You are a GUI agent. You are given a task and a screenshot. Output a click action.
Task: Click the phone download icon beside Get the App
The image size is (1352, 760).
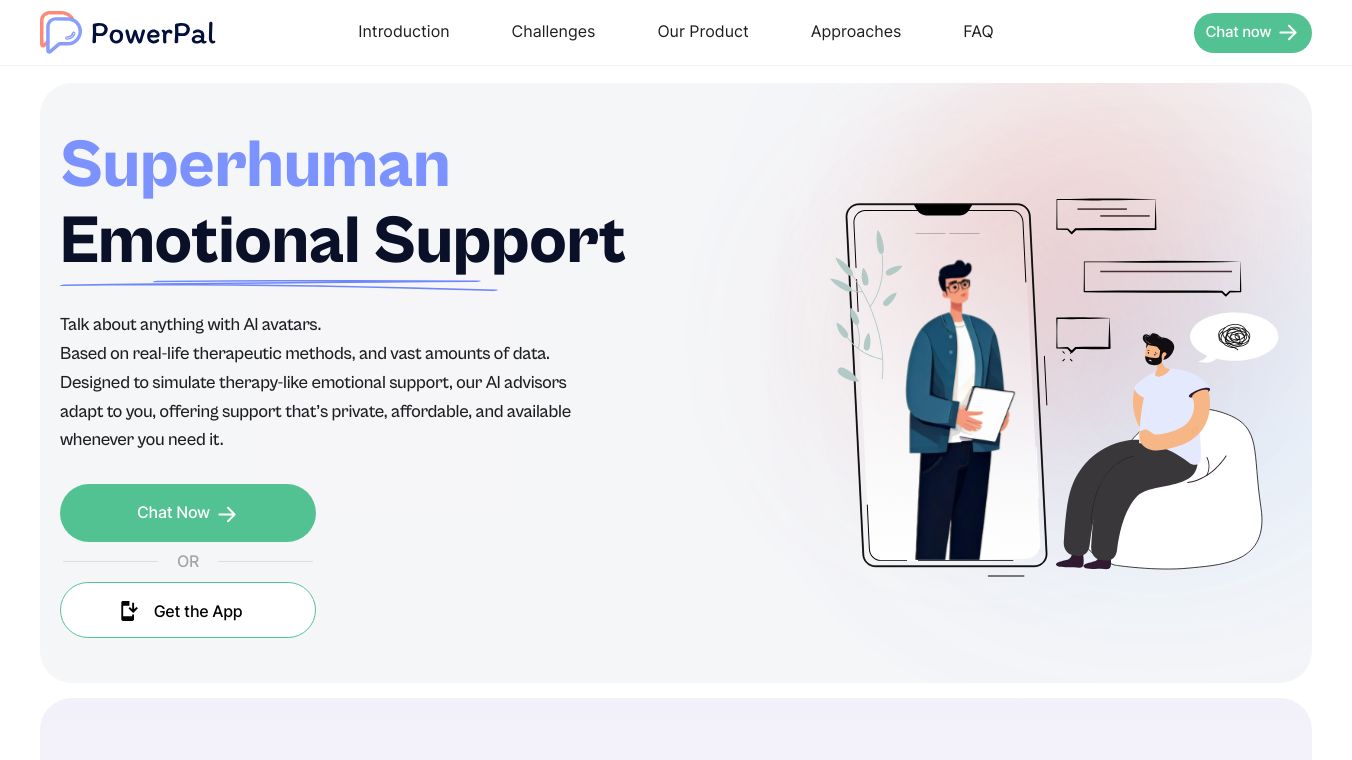[129, 611]
